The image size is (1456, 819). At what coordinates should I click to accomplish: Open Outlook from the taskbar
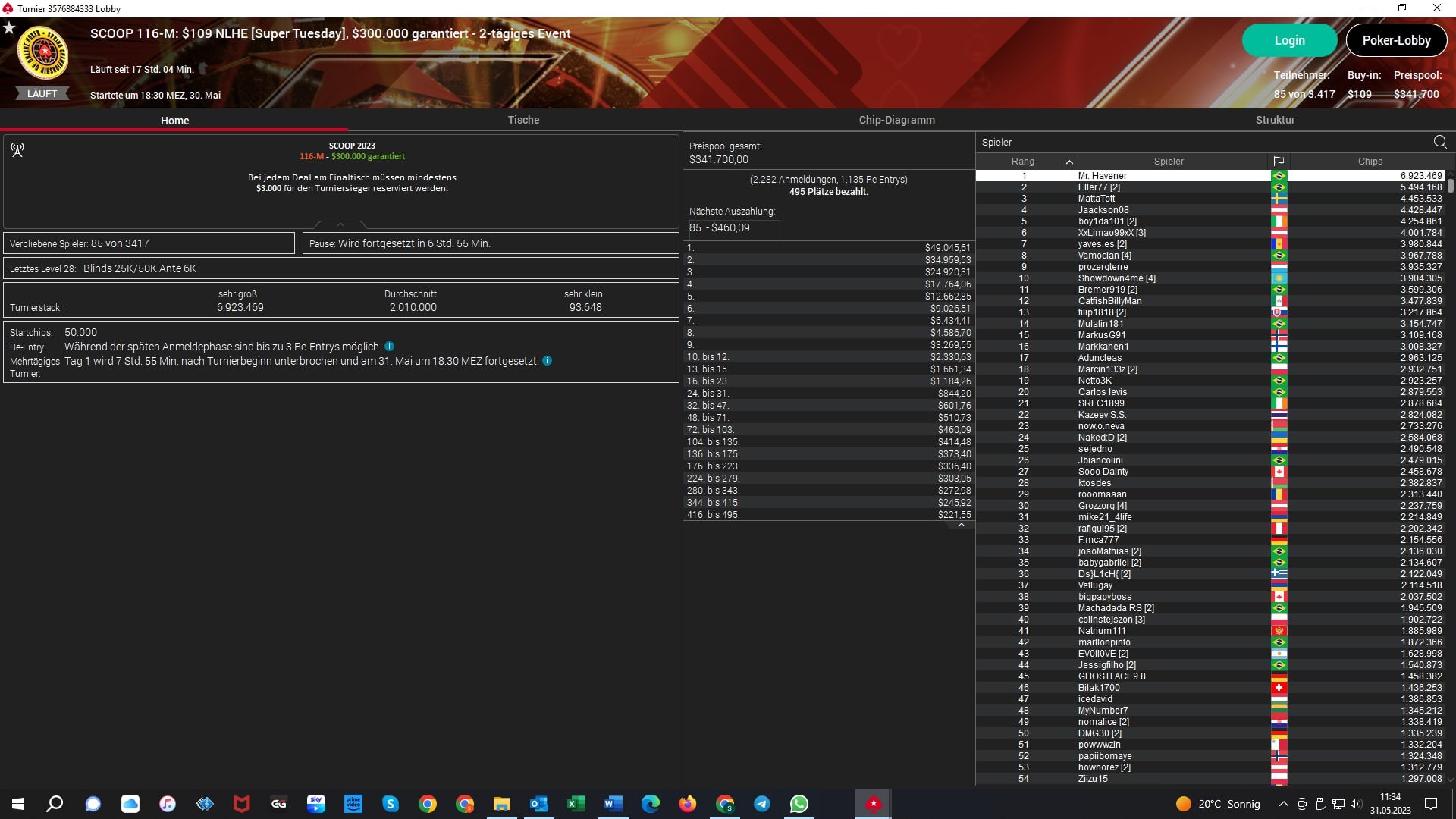coord(539,804)
